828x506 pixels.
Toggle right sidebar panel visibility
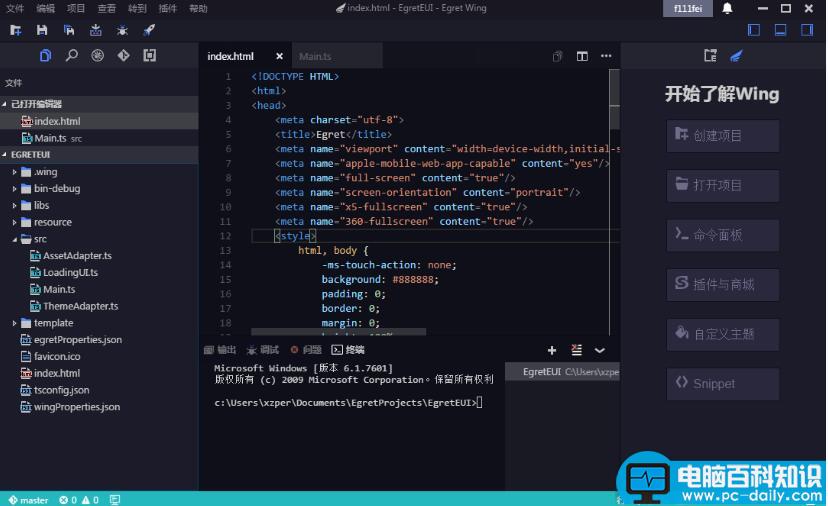click(x=808, y=31)
